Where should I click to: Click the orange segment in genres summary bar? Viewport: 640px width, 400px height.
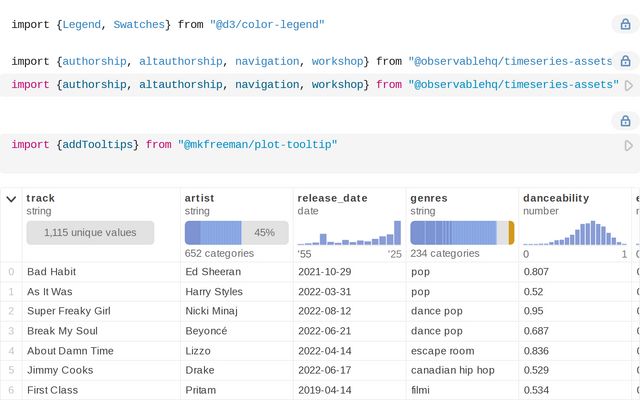point(511,233)
